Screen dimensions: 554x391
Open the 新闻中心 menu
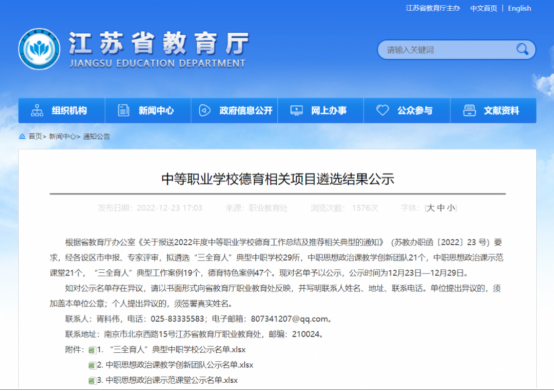coord(148,111)
